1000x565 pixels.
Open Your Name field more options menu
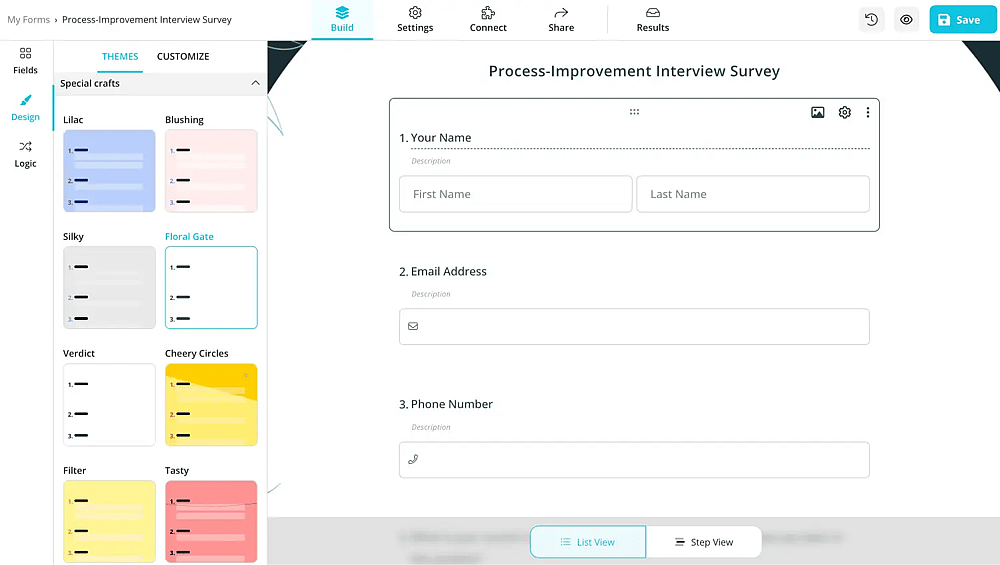click(867, 112)
